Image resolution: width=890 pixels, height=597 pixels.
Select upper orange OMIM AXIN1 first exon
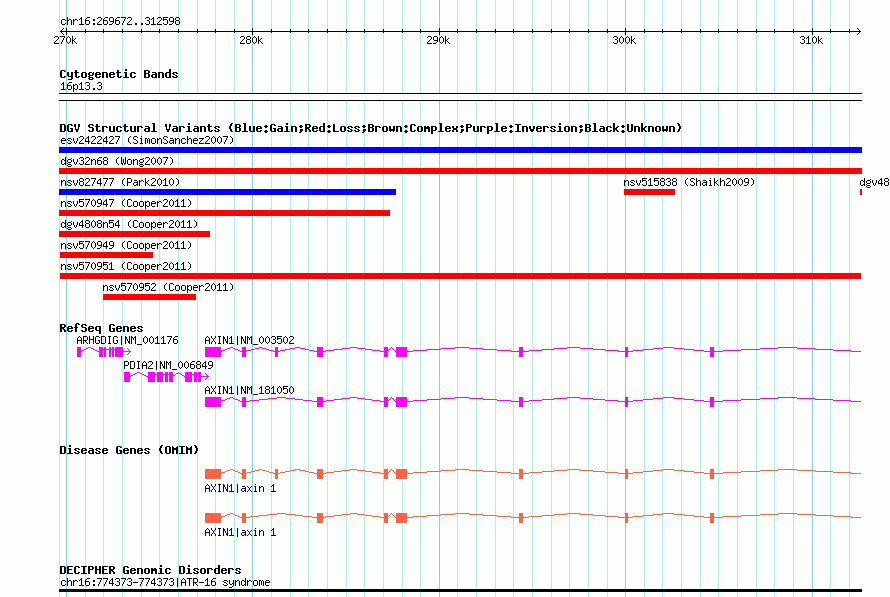(213, 474)
